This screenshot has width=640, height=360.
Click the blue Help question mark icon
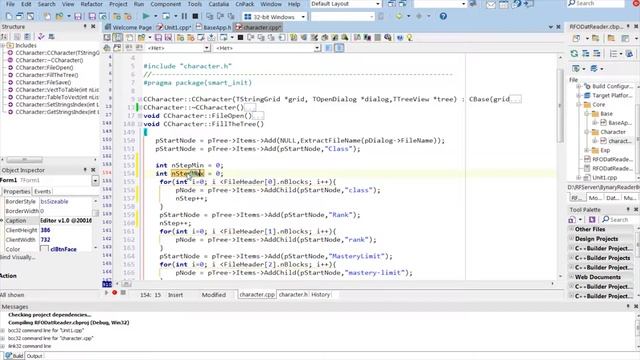[x=443, y=16]
